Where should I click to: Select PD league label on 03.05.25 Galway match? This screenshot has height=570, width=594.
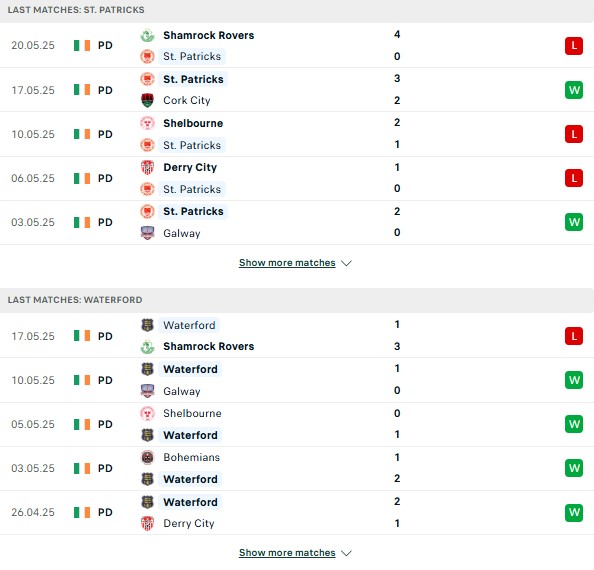point(105,222)
